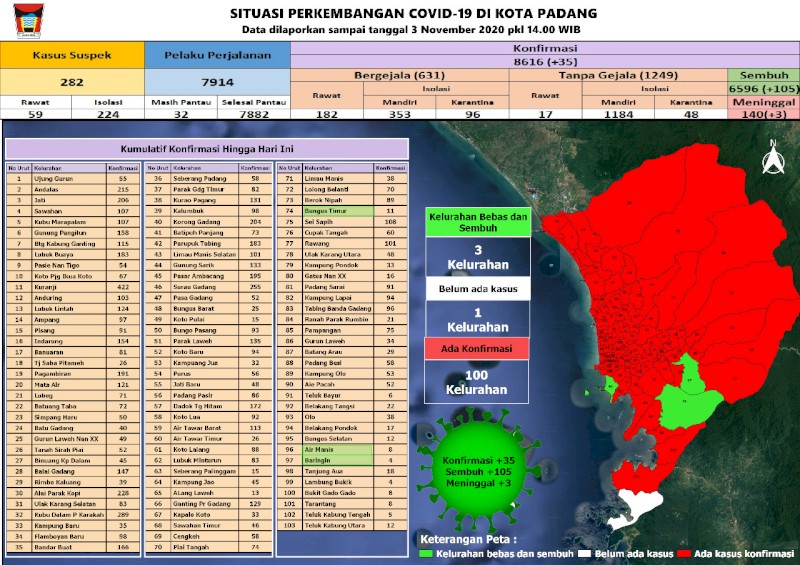Click the total confirmed '8616 (+35)'

(x=545, y=62)
